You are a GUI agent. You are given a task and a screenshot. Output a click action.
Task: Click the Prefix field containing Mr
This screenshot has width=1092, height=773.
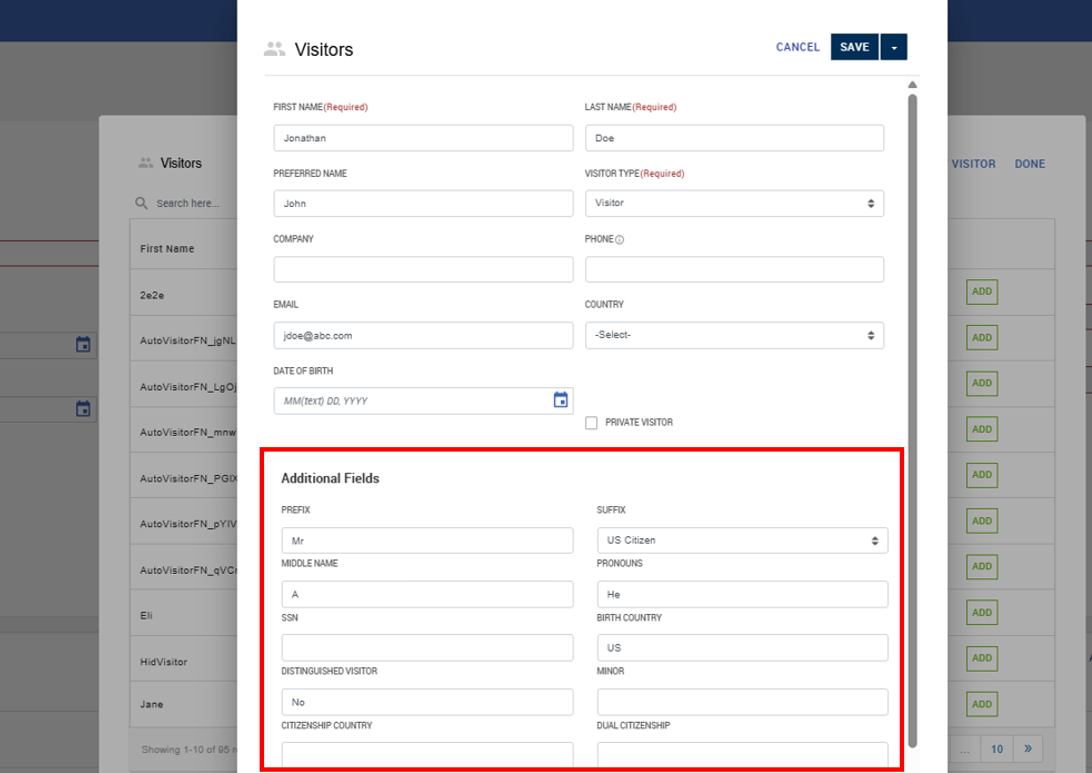pos(427,540)
